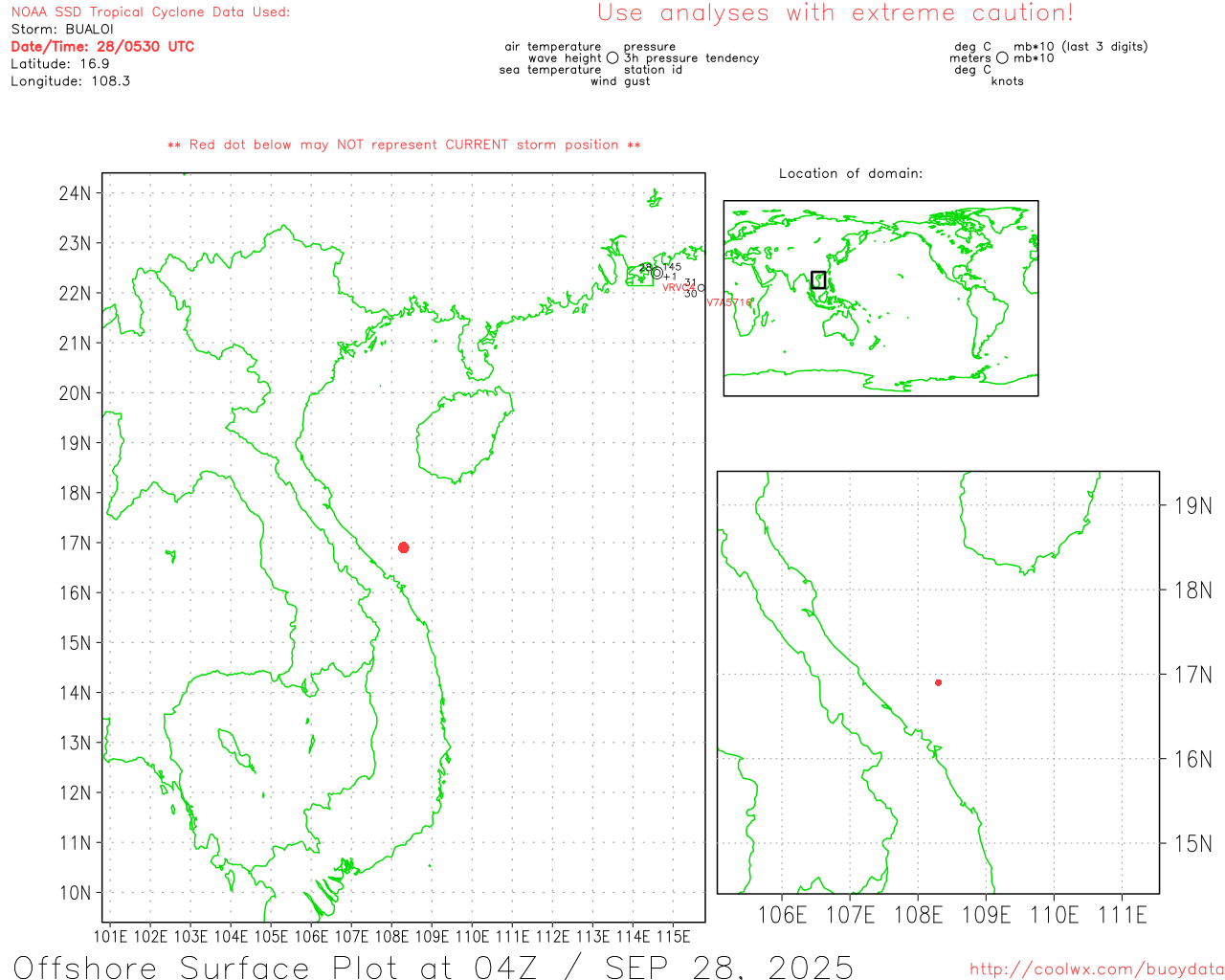Open the coolwx.com buoydata link
Image resolution: width=1225 pixels, height=980 pixels.
1096,969
